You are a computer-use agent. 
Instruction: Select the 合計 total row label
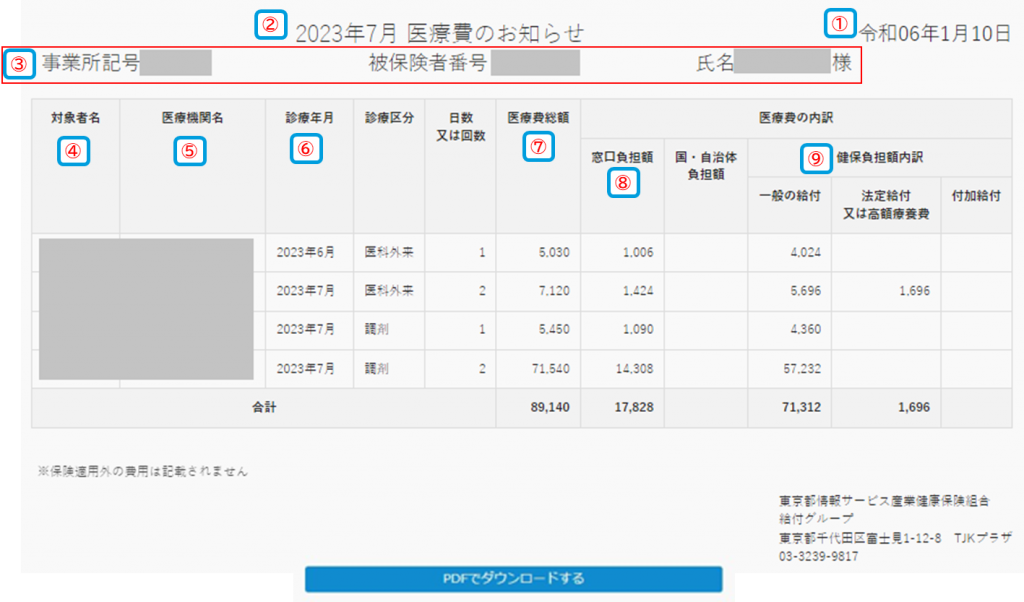(x=264, y=407)
